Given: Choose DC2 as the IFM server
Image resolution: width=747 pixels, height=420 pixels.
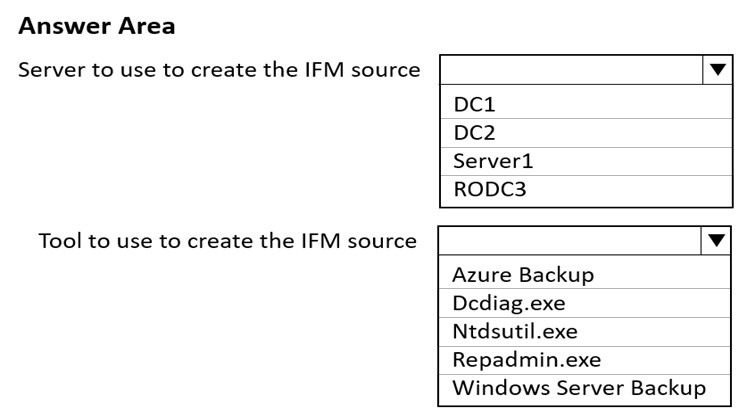Looking at the screenshot, I should 586,133.
